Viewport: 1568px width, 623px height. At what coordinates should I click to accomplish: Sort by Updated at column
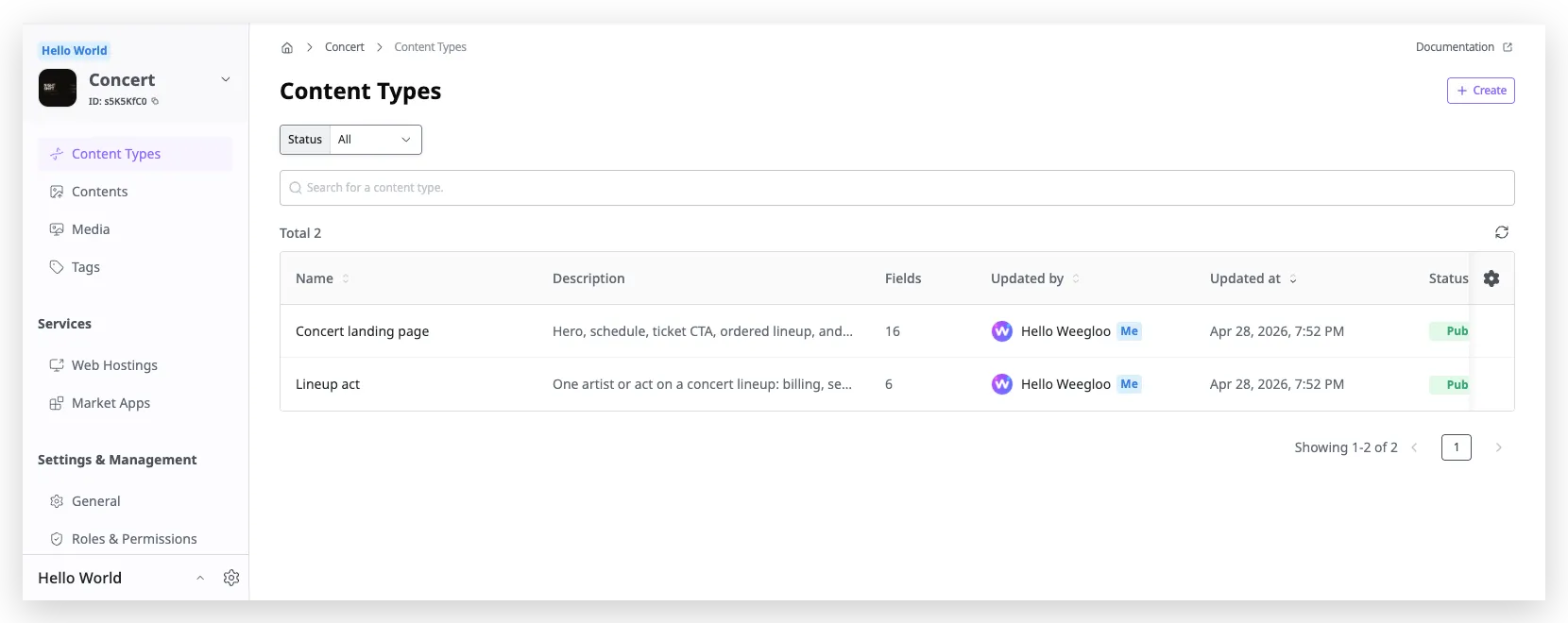[1293, 278]
